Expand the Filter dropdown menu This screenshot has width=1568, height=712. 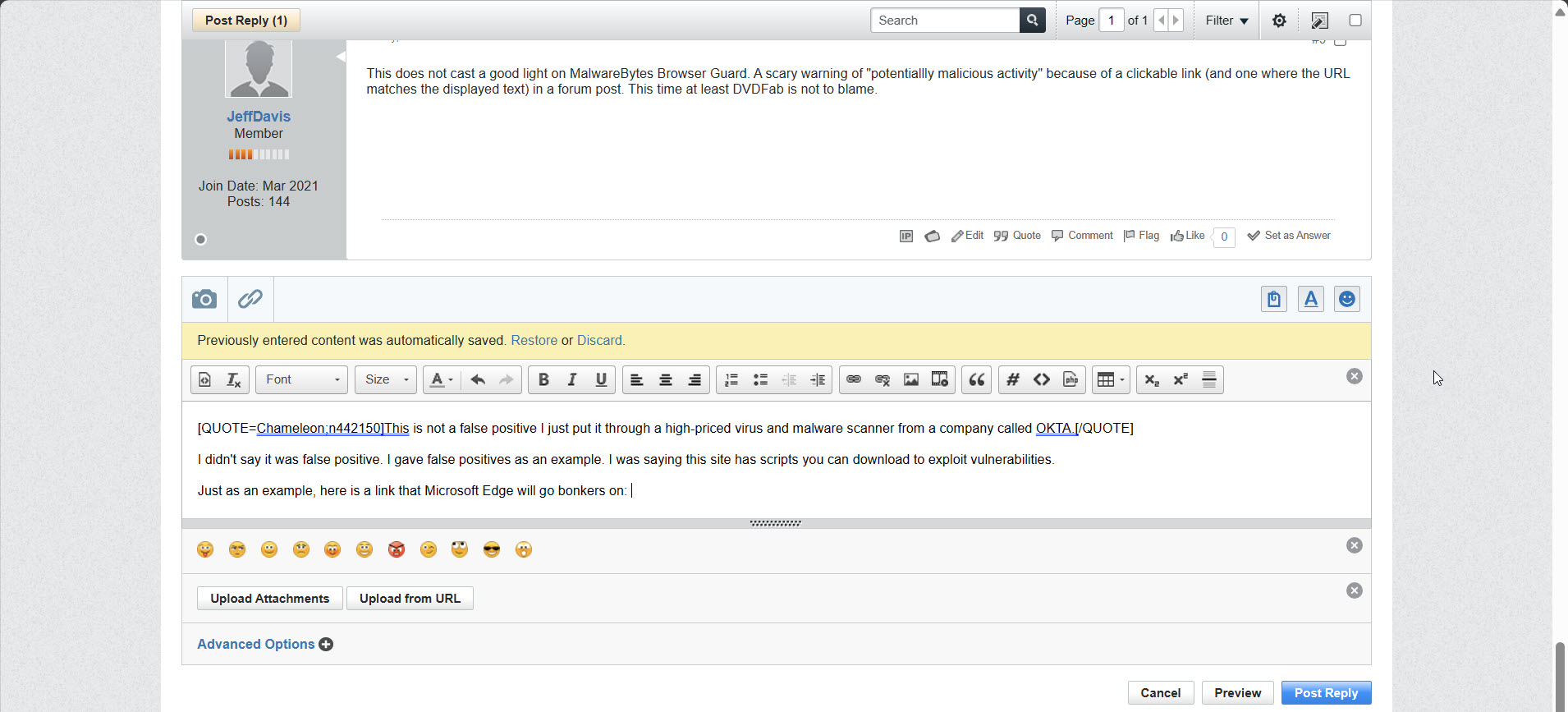point(1226,21)
